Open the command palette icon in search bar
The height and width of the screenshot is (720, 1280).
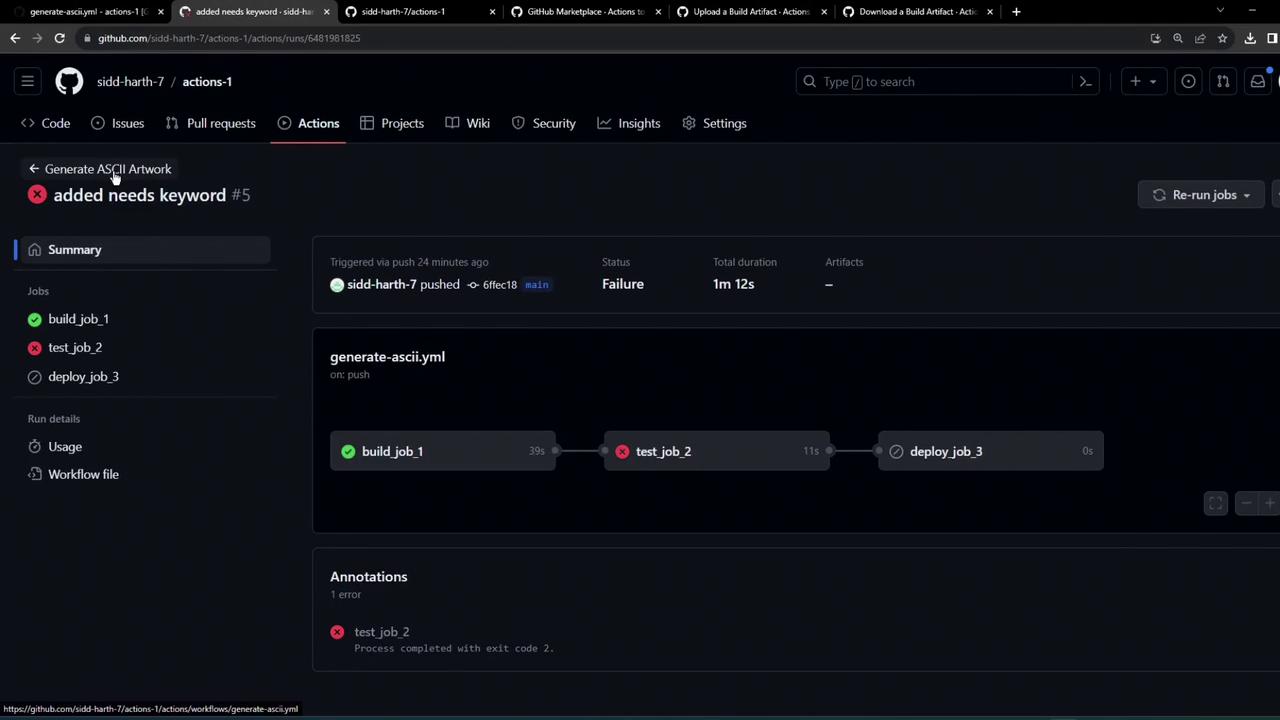click(x=1085, y=82)
